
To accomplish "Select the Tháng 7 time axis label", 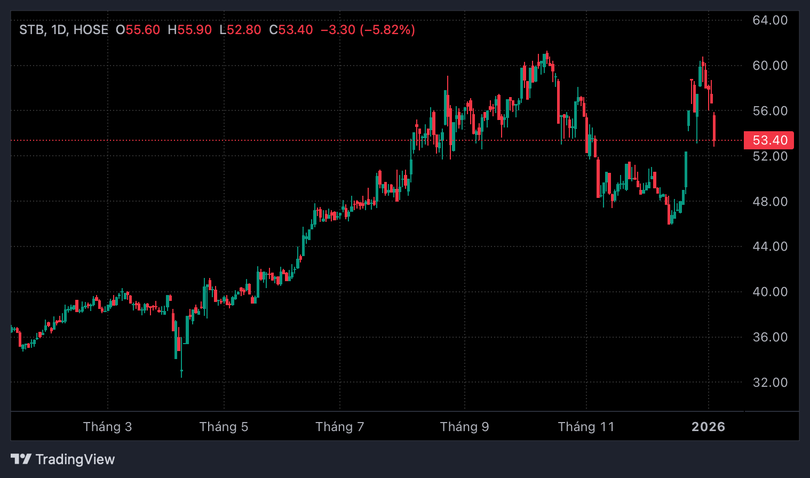I will (340, 426).
